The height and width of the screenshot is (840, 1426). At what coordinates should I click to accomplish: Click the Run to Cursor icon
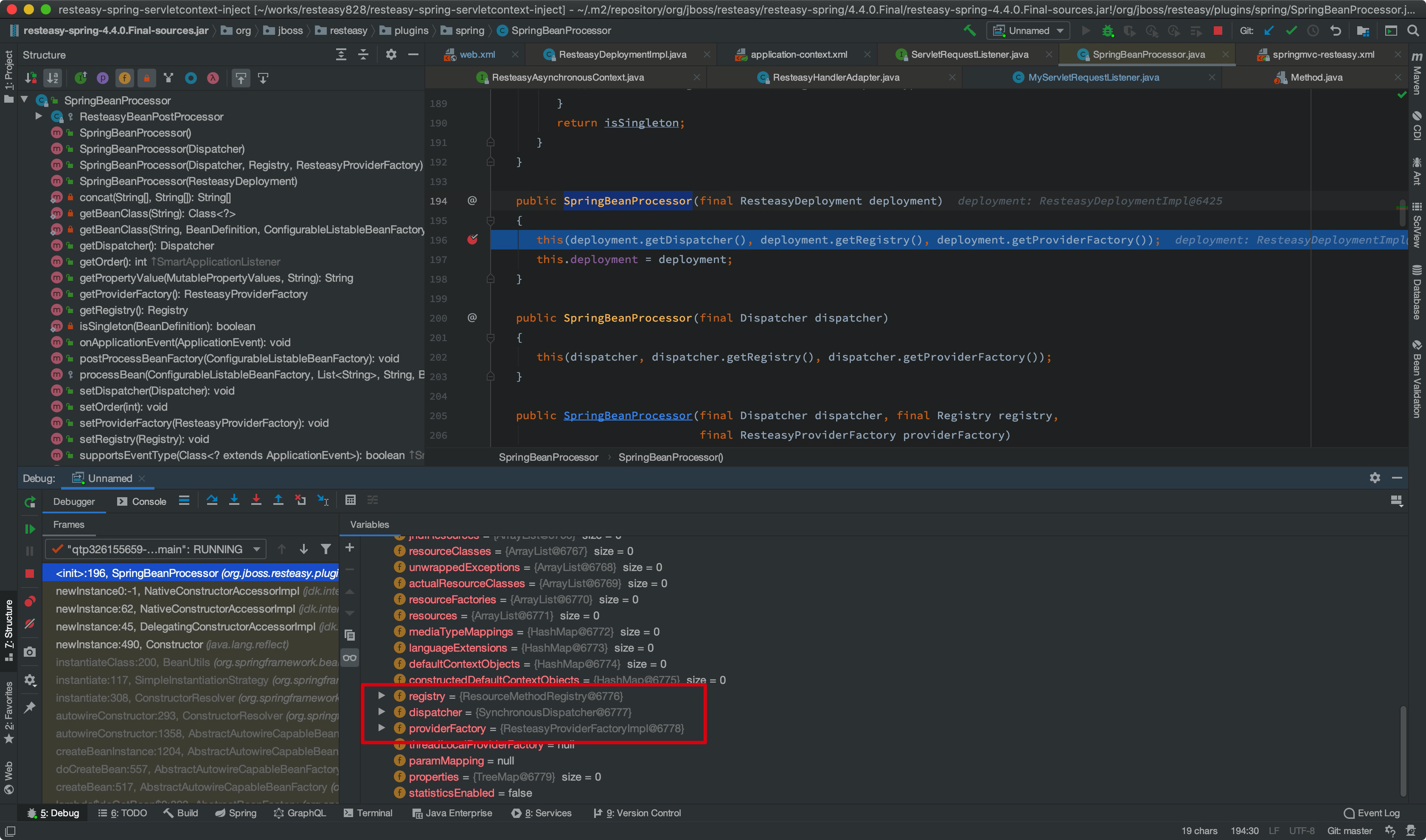coord(323,500)
